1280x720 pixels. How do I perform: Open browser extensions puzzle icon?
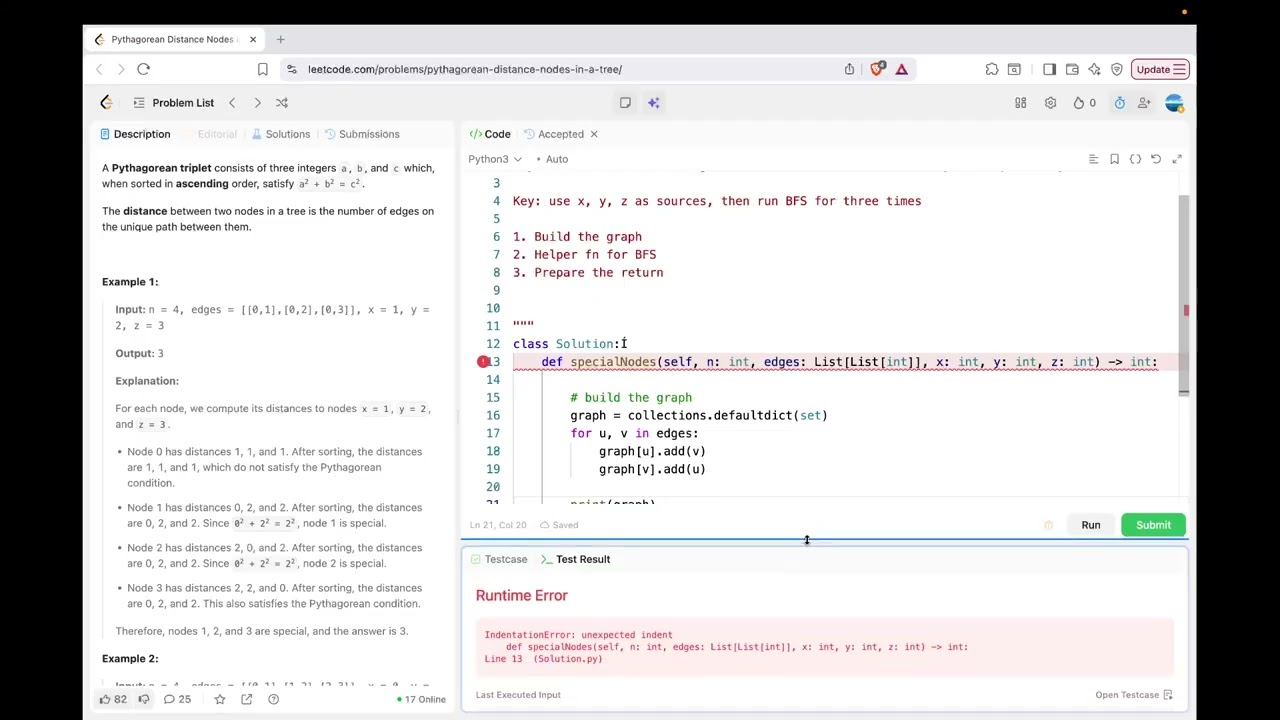tap(992, 69)
